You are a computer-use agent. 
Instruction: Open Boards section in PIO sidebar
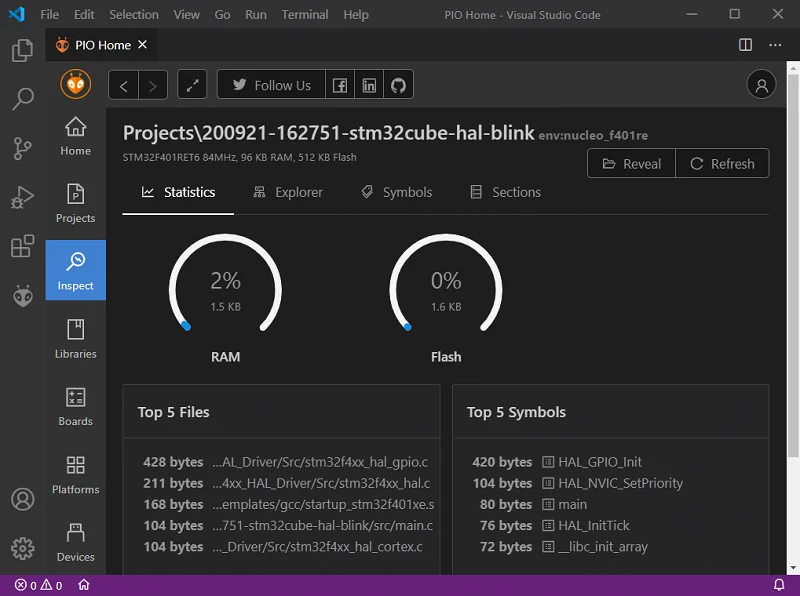[x=76, y=407]
